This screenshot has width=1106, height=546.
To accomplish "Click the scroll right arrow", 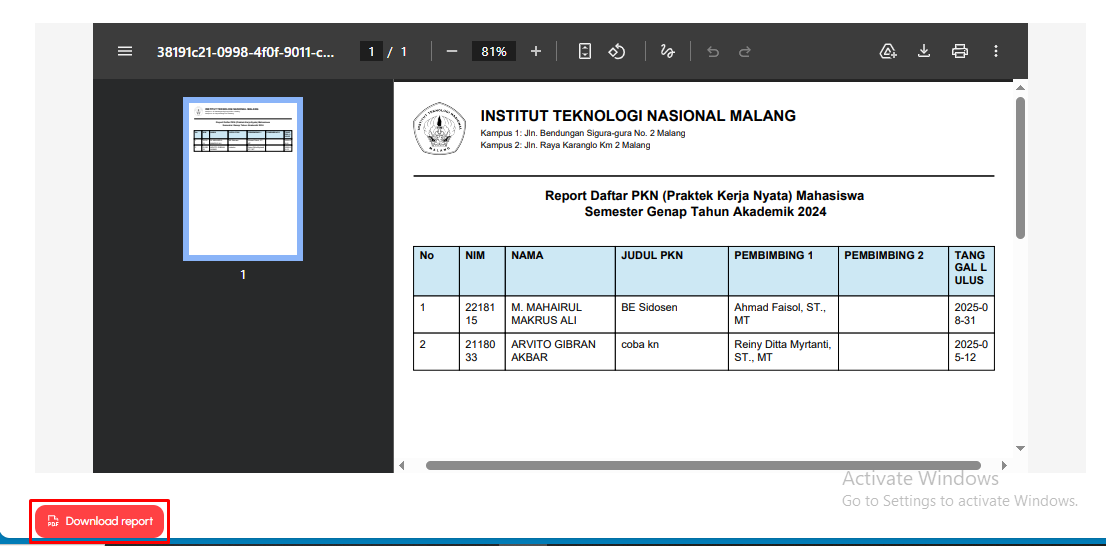I will click(x=1004, y=466).
